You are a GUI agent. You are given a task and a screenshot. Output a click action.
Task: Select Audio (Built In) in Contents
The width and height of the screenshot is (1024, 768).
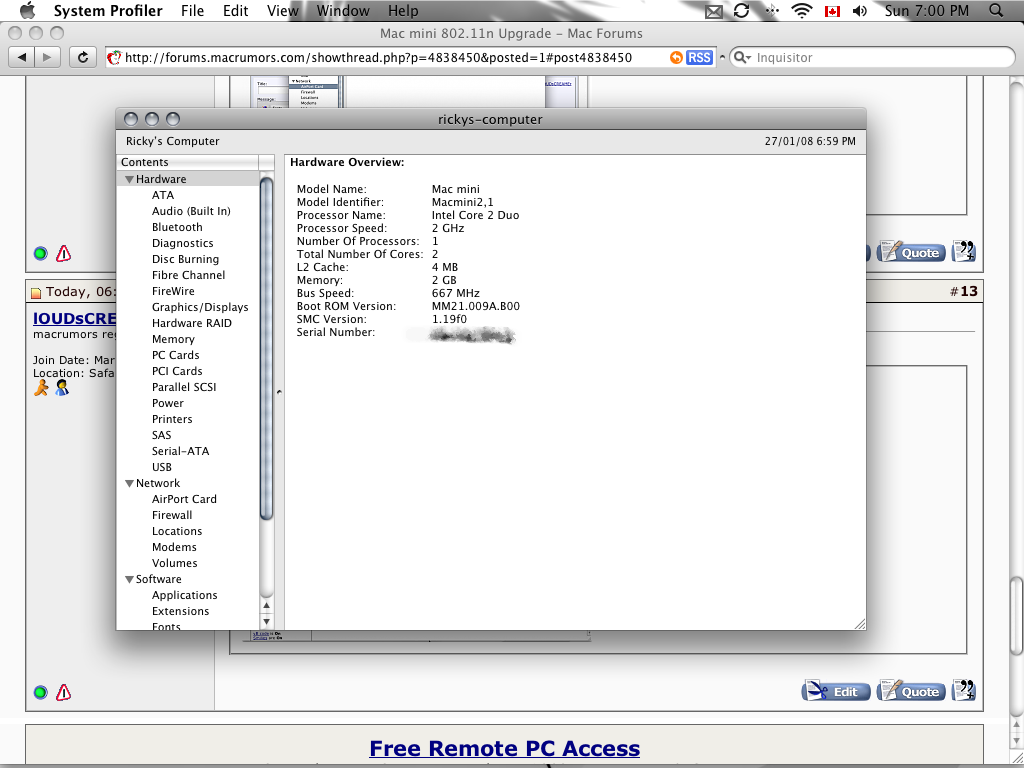pos(191,211)
